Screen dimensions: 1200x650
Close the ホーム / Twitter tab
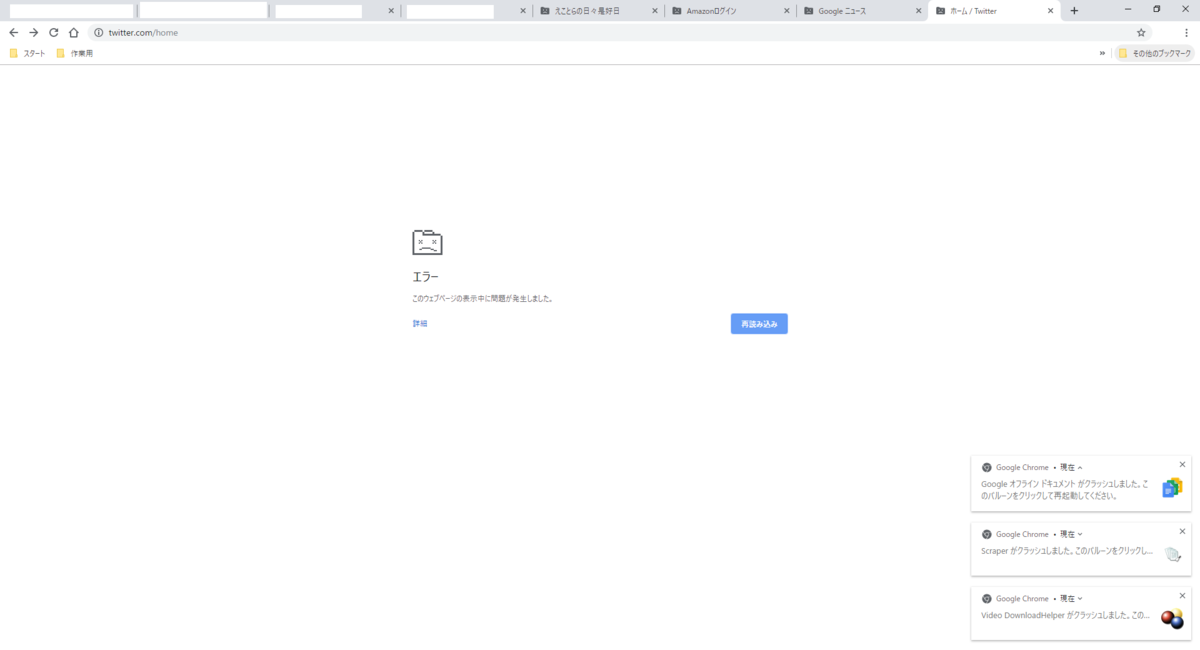(1051, 11)
